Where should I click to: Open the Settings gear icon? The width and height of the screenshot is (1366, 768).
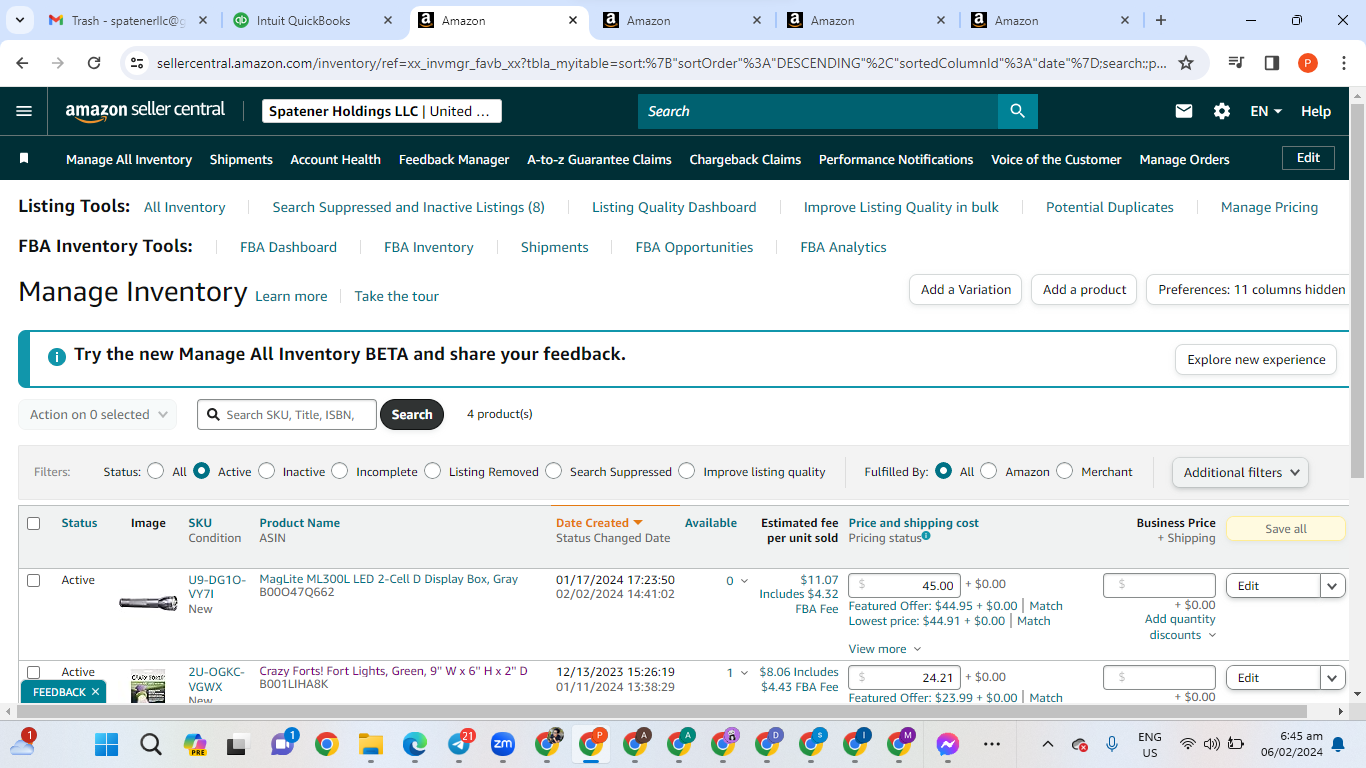tap(1222, 111)
